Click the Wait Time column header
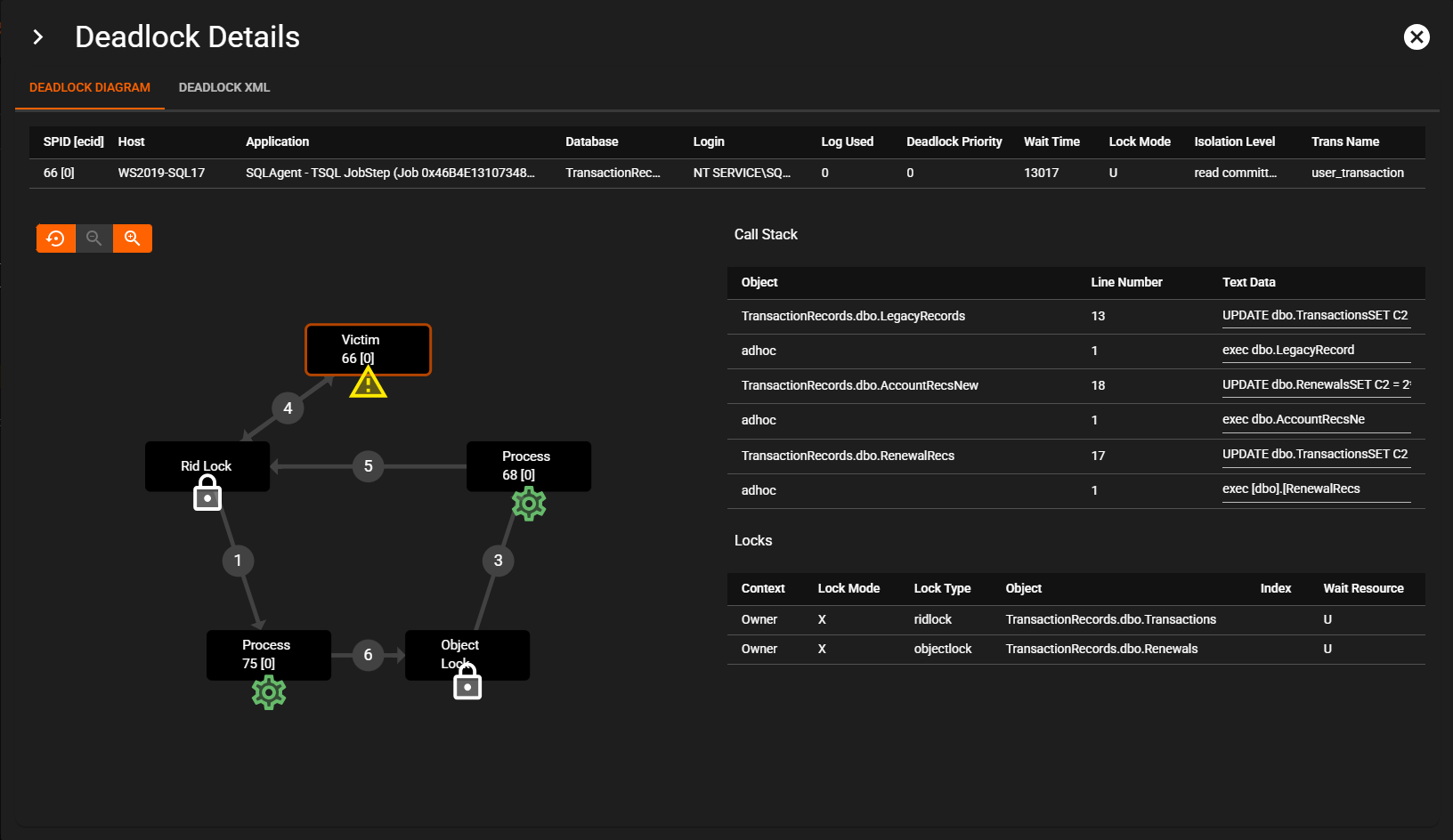The width and height of the screenshot is (1453, 840). point(1051,141)
